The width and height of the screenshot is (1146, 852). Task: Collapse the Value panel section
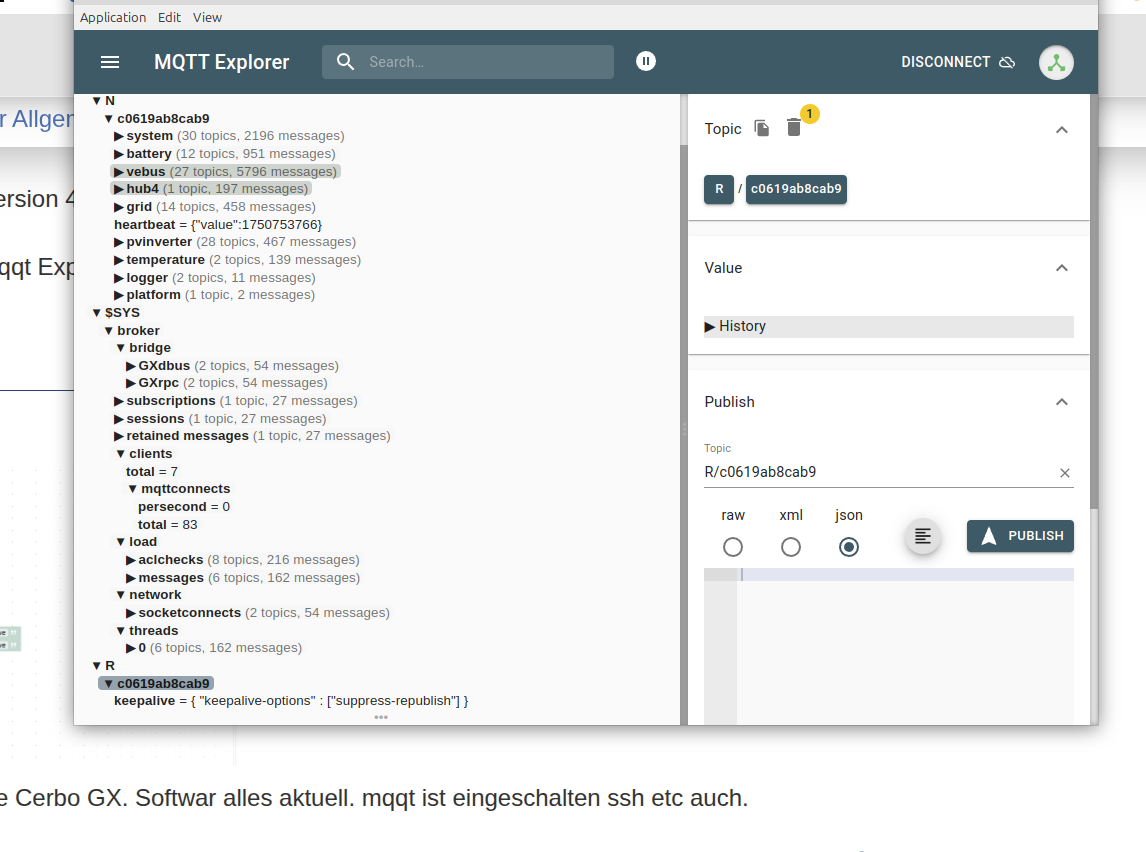(x=1062, y=268)
